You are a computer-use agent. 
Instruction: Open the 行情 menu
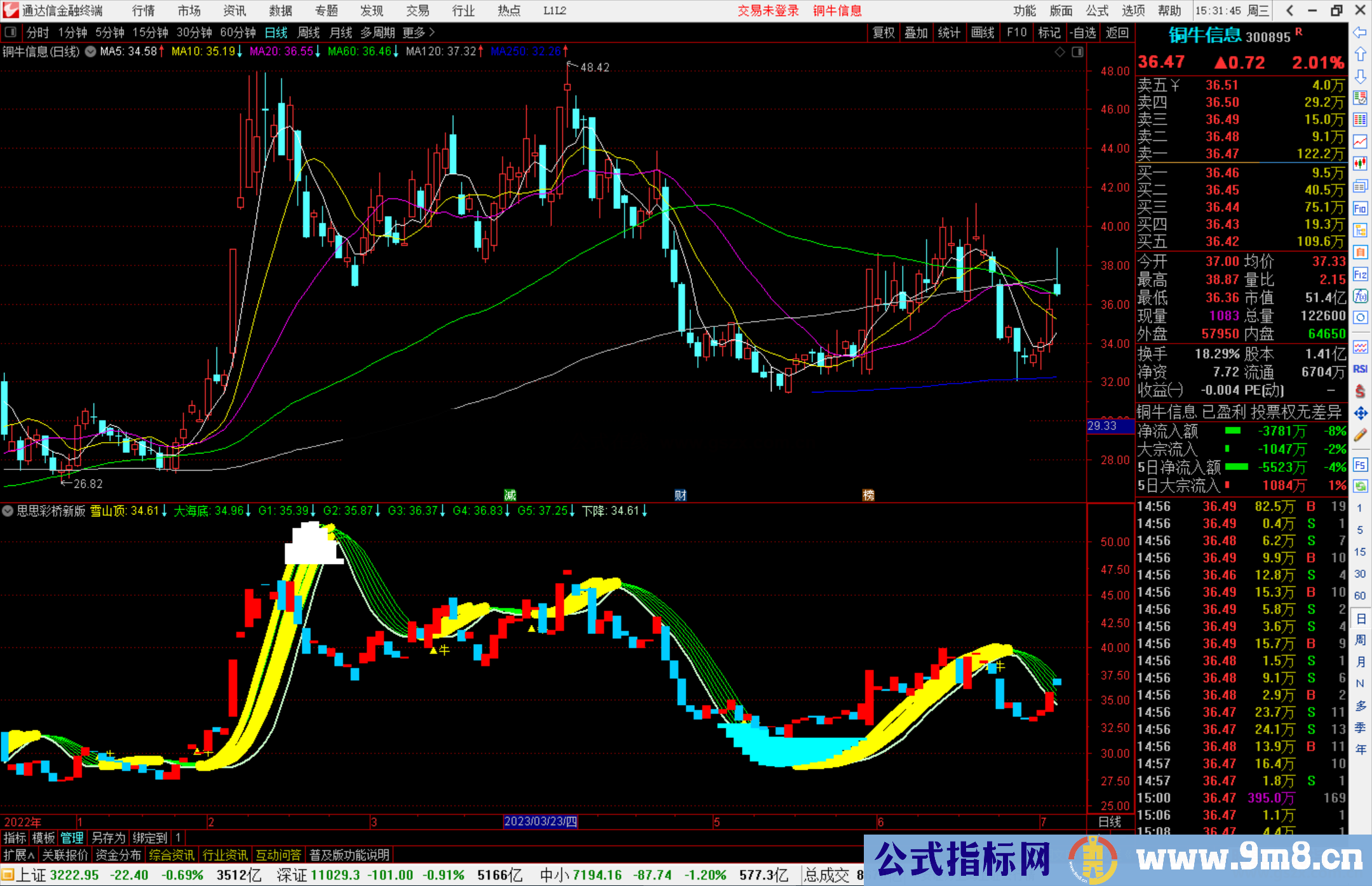point(144,11)
